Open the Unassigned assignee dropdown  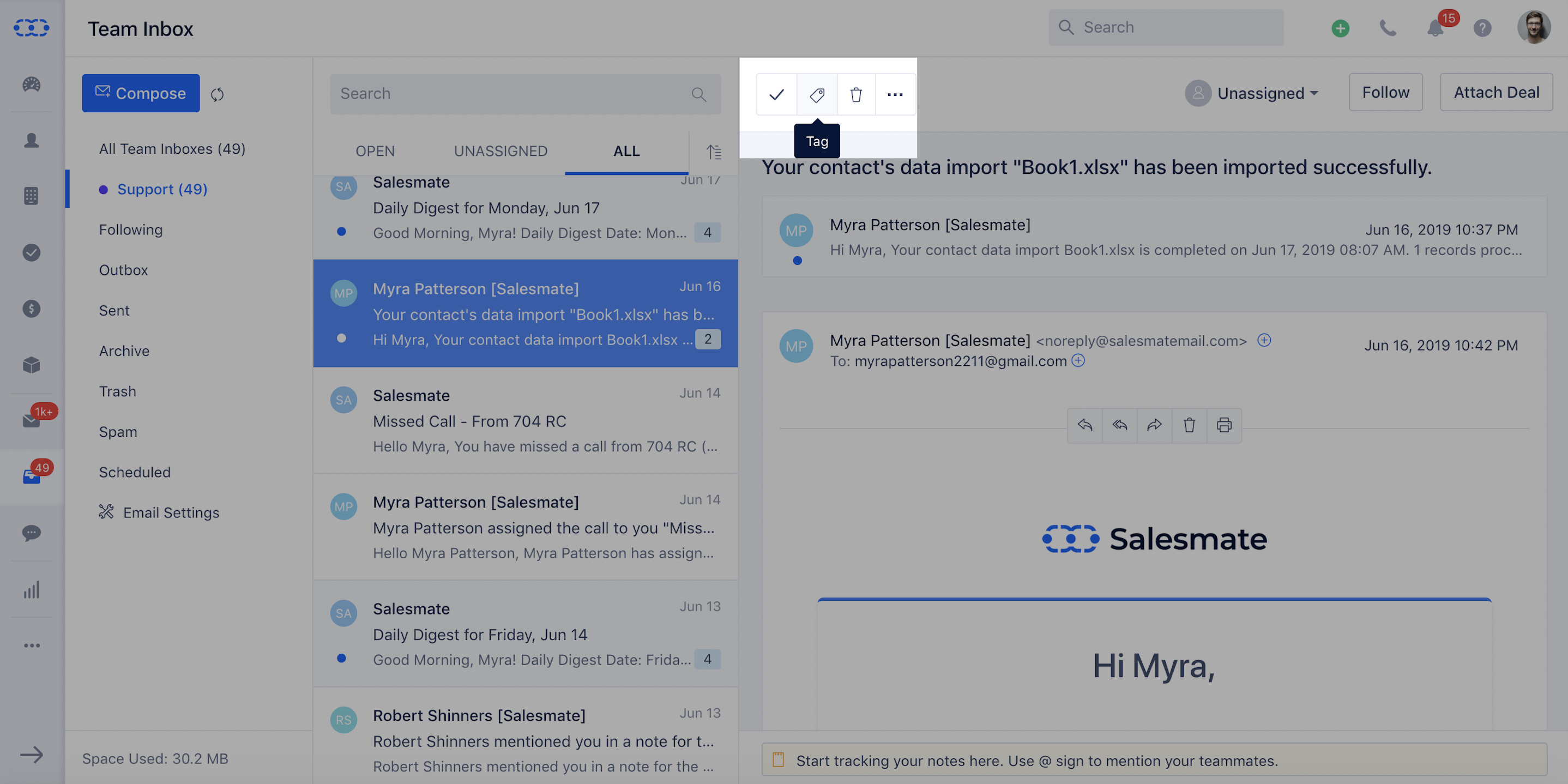[x=1251, y=93]
